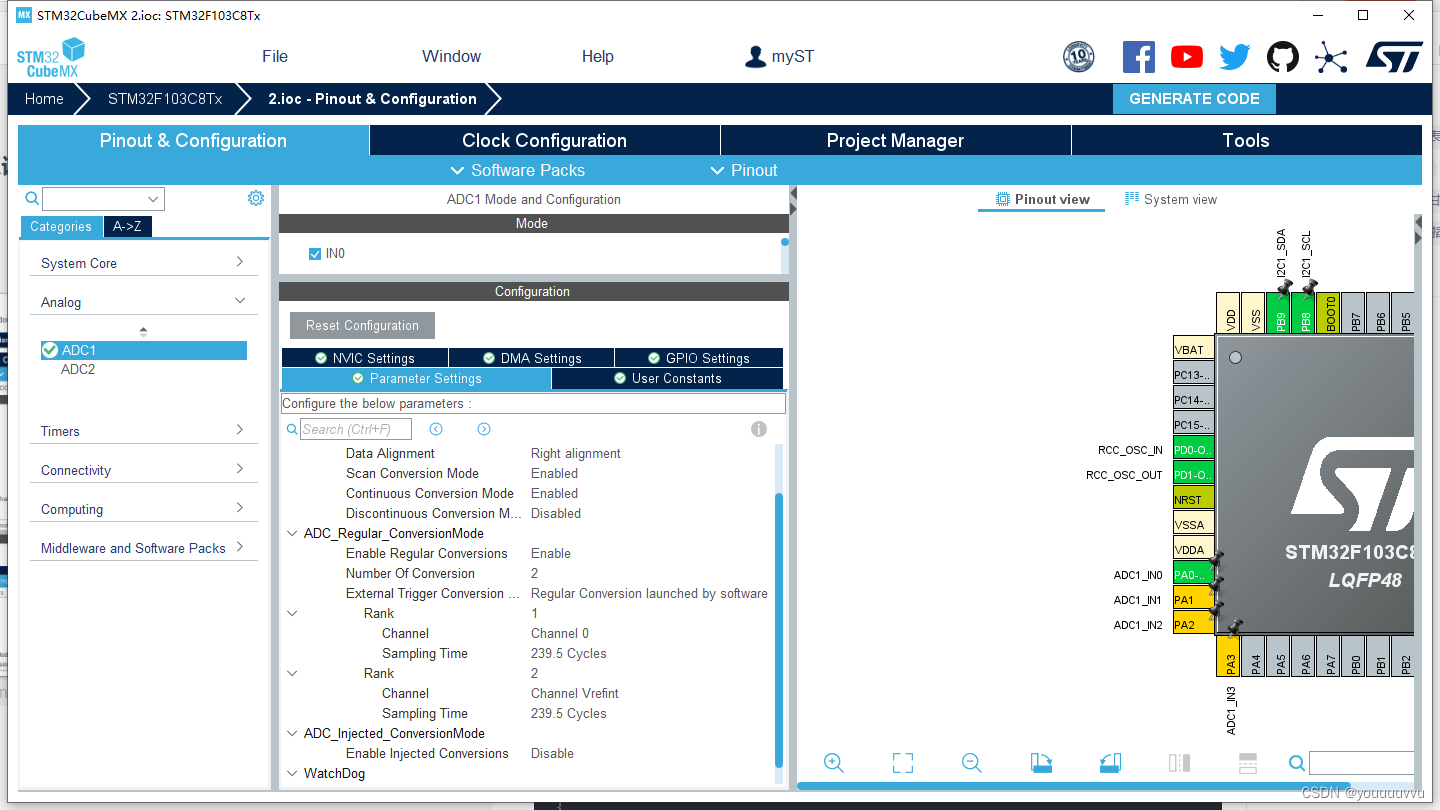Show parameter info icon
Viewport: 1440px width, 810px height.
tap(759, 429)
